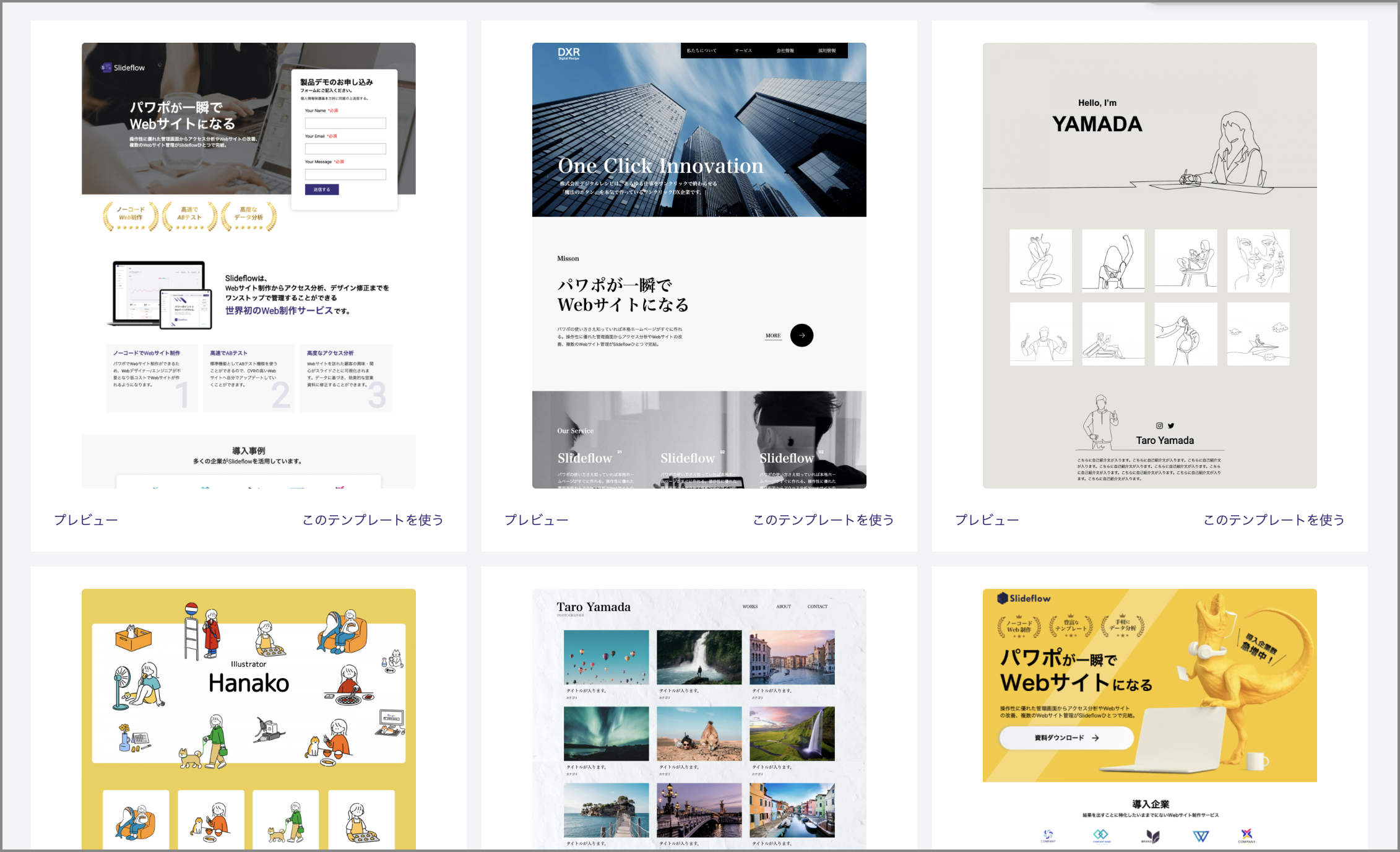Click プレビュー under the Slideflow demo template

pyautogui.click(x=85, y=520)
